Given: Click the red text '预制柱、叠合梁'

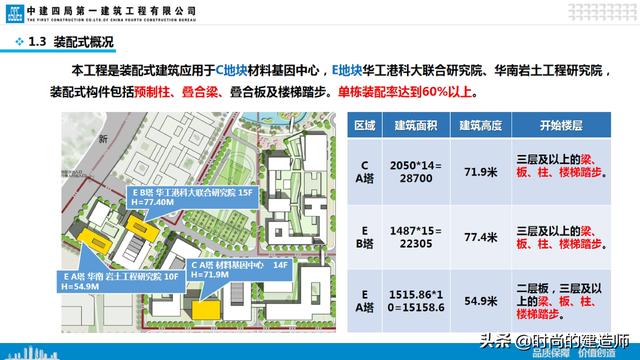Looking at the screenshot, I should pyautogui.click(x=176, y=92).
